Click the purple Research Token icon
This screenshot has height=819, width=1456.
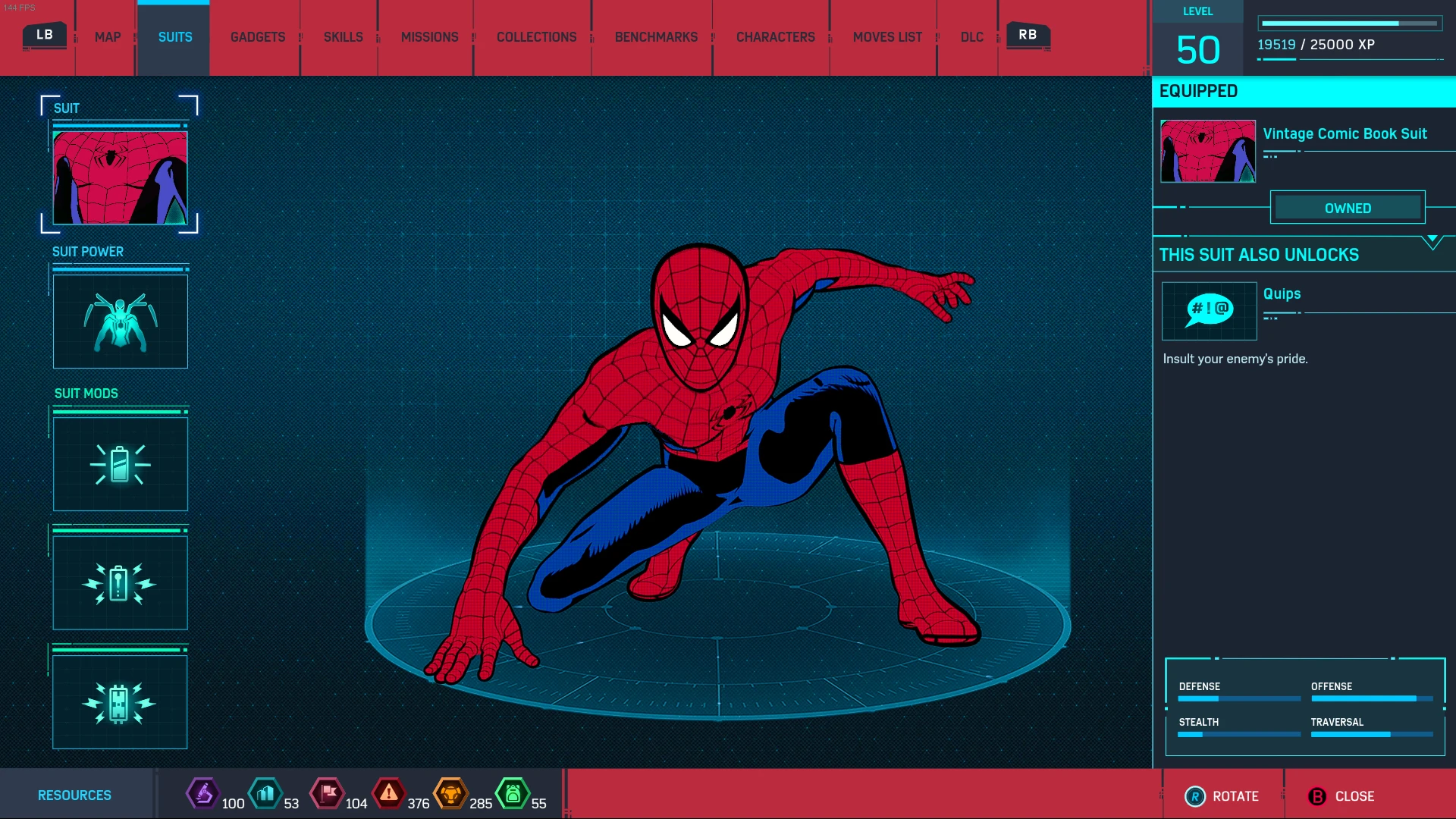[203, 794]
